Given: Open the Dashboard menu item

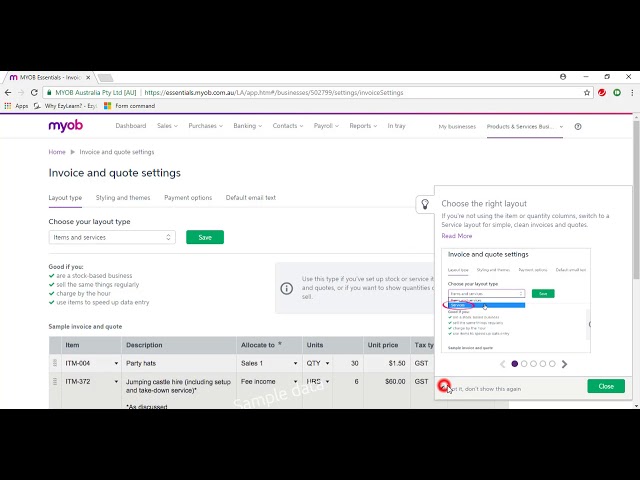Looking at the screenshot, I should tap(131, 126).
